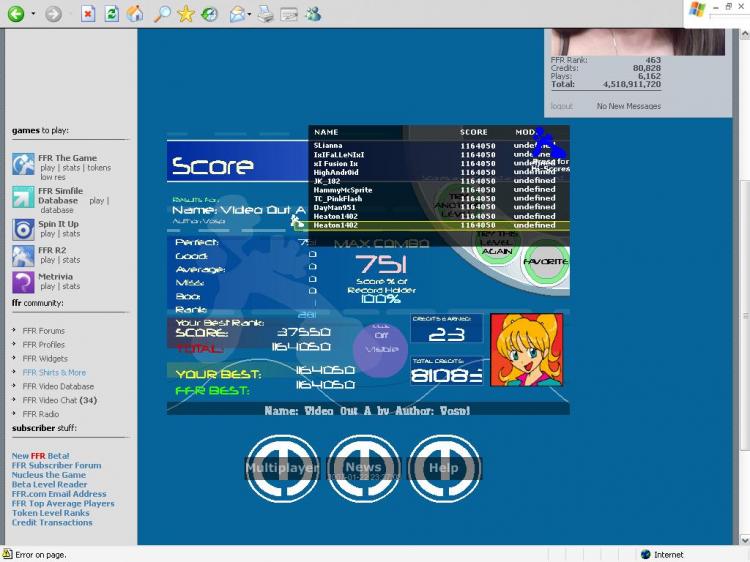Click the Stop loading icon
The height and width of the screenshot is (562, 750).
88,14
